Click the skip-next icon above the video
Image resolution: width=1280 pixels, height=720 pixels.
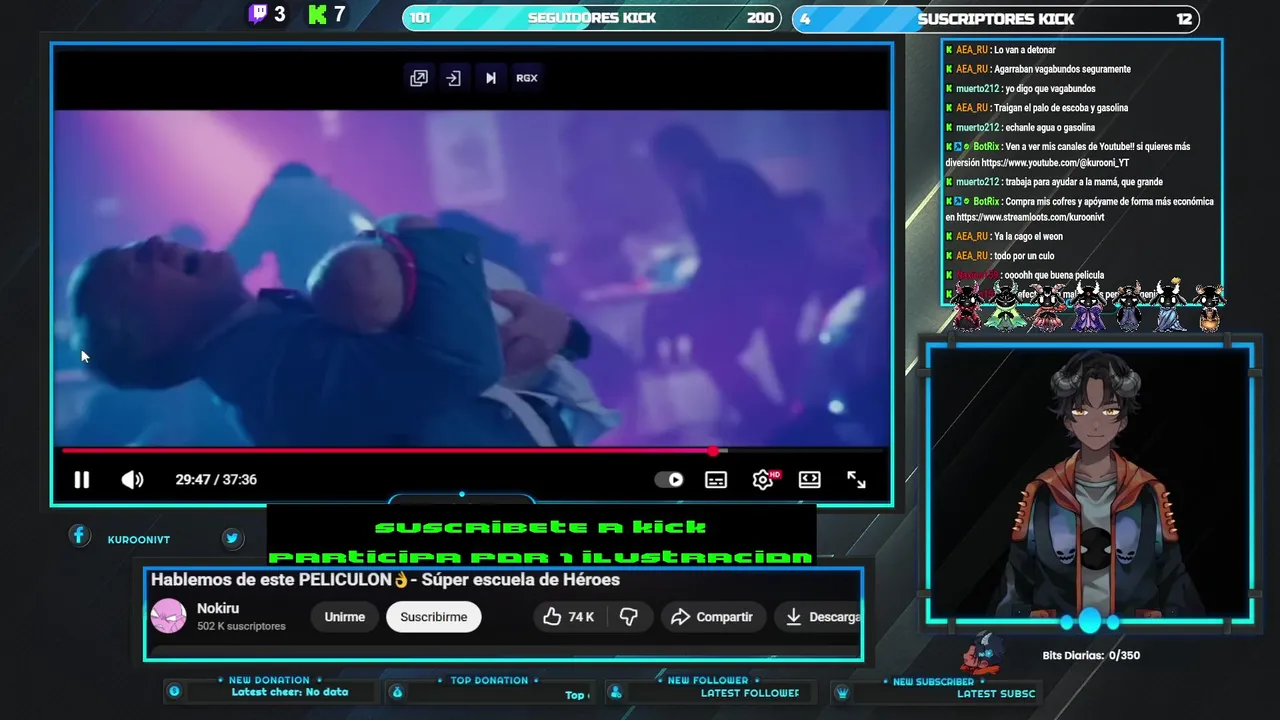tap(490, 78)
